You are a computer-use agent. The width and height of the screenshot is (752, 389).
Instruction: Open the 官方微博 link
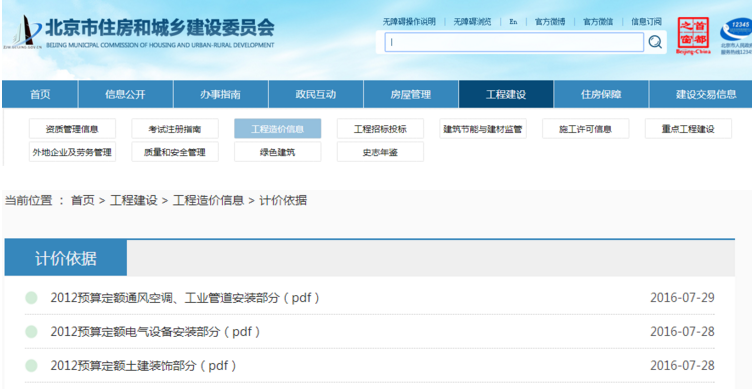pos(550,22)
